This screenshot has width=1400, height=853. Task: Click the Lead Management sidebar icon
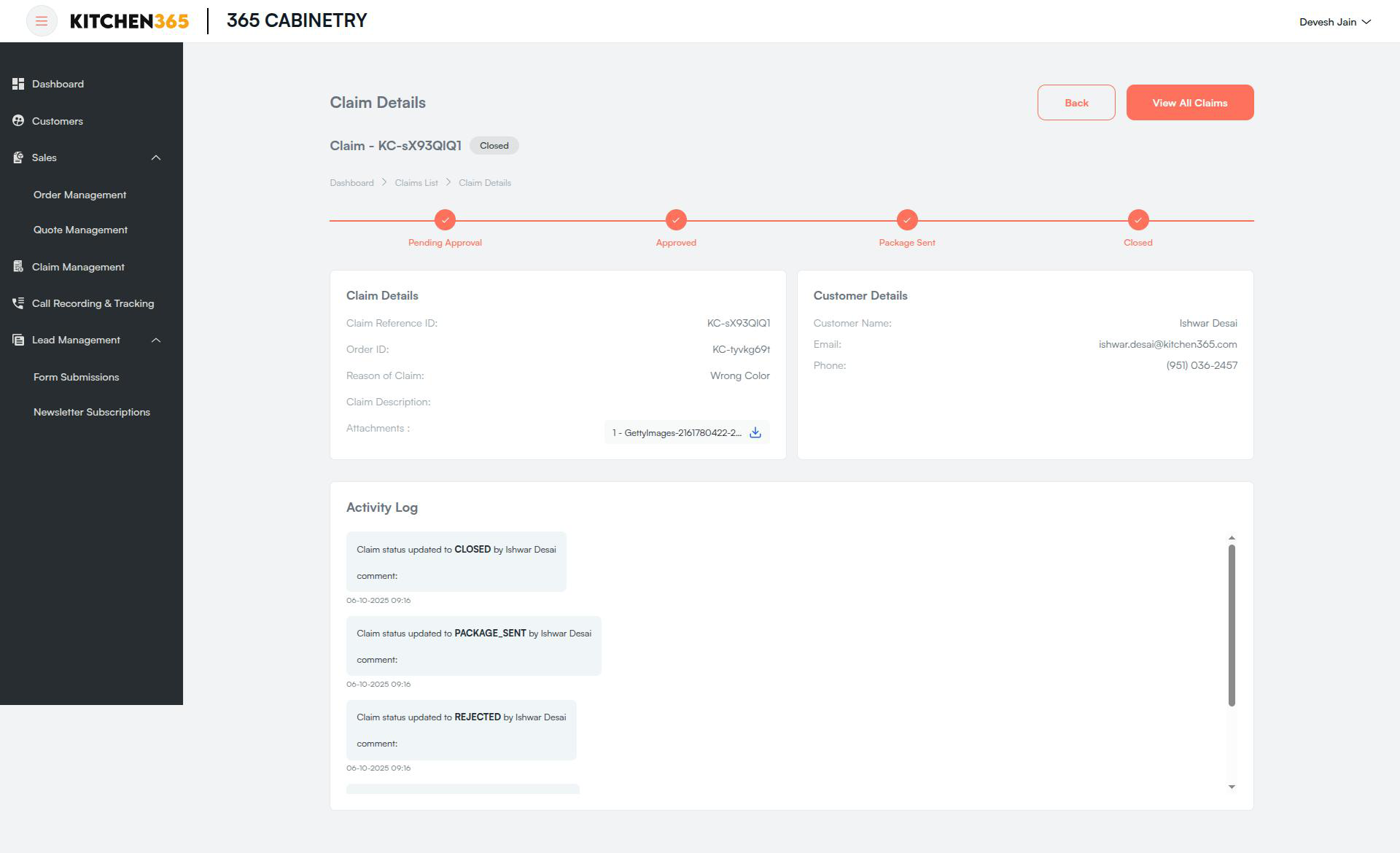[x=18, y=340]
